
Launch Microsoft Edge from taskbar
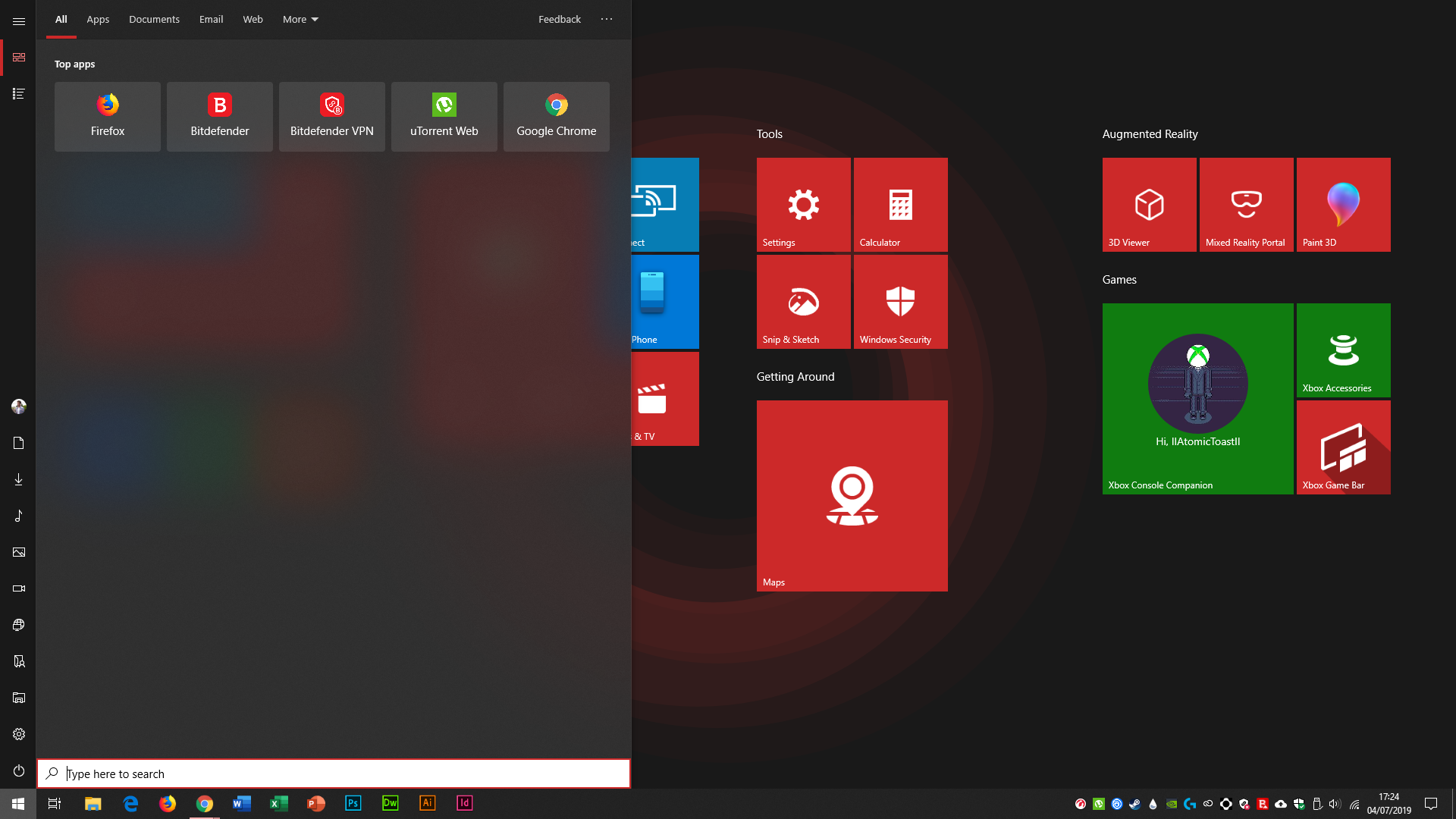130,804
